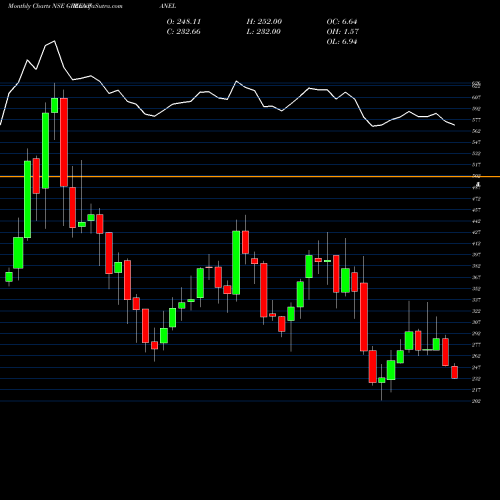Click the 397 price axis label
Image resolution: width=500 pixels, height=500 pixels.
click(476, 255)
